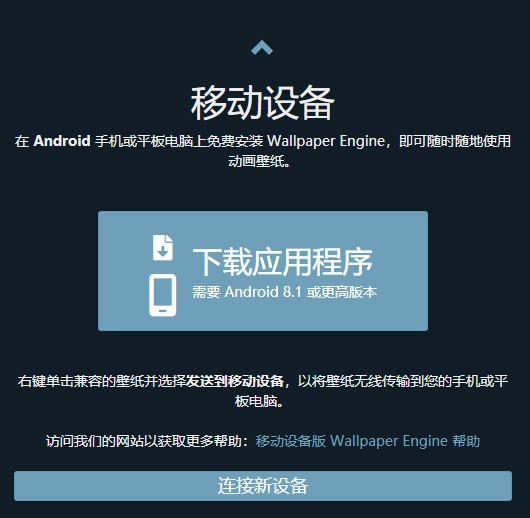Click the file download icon
The image size is (530, 518).
pos(163,248)
